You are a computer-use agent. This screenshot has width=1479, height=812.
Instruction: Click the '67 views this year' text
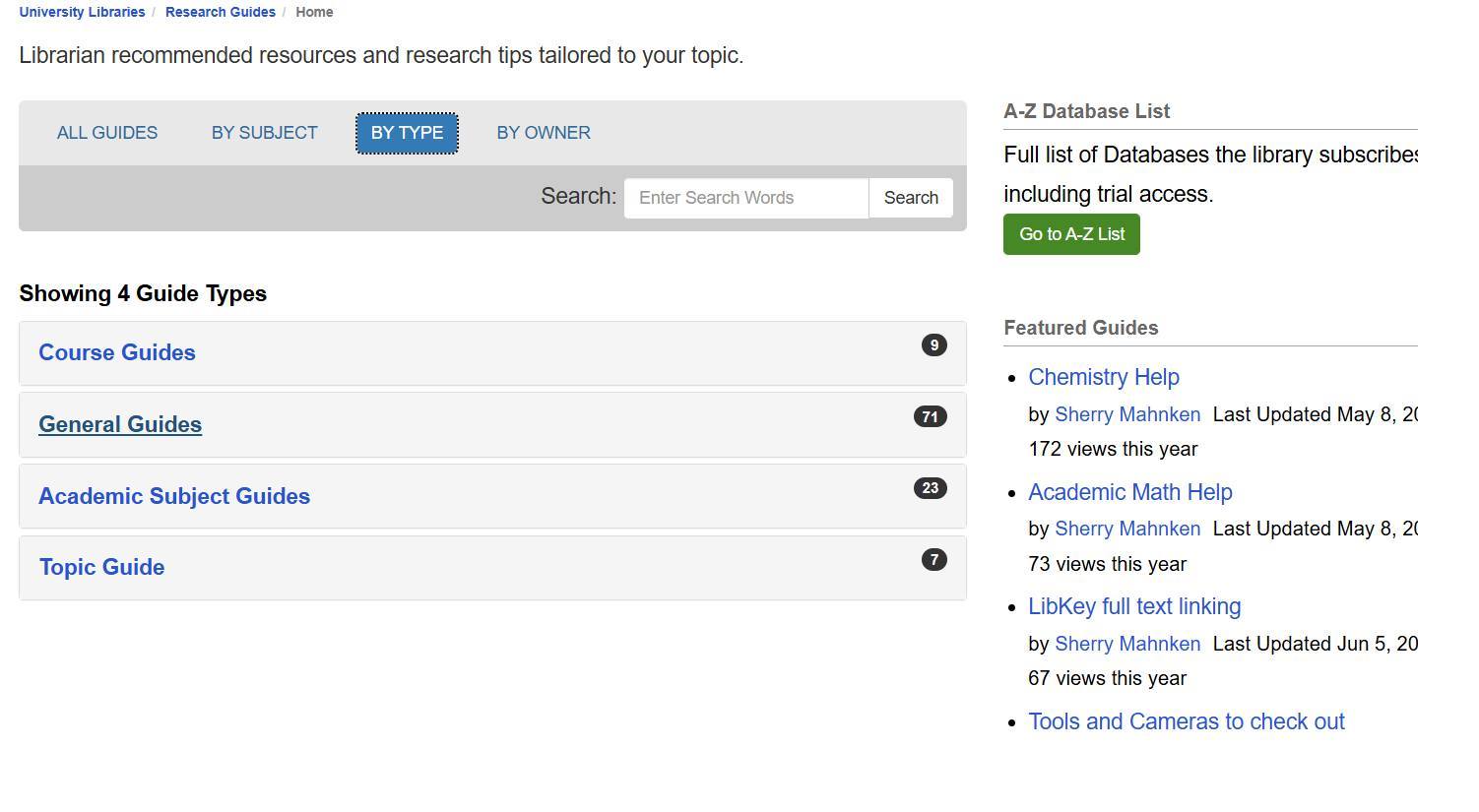1107,678
